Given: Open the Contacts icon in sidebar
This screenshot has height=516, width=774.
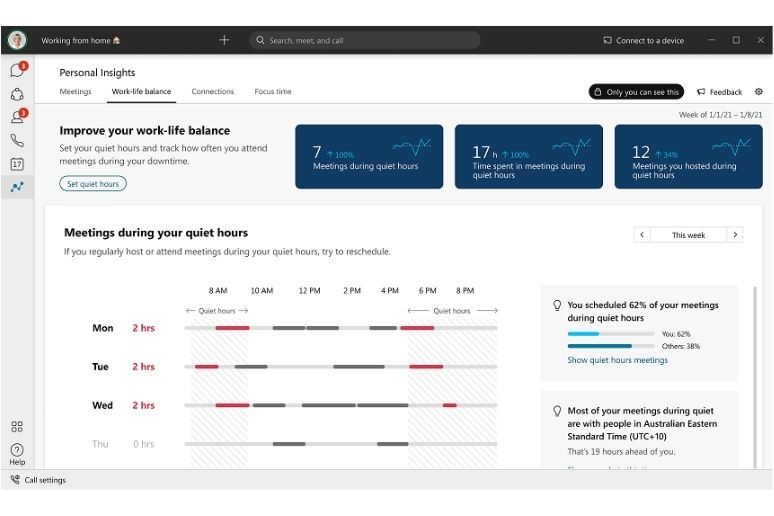Looking at the screenshot, I should pos(18,117).
